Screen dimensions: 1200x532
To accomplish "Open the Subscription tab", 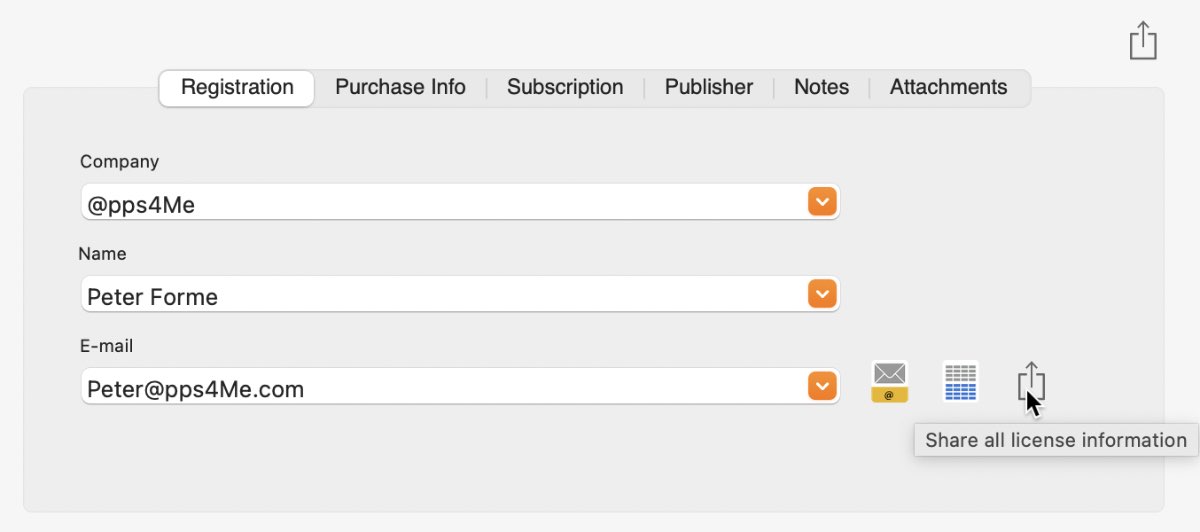I will [565, 88].
